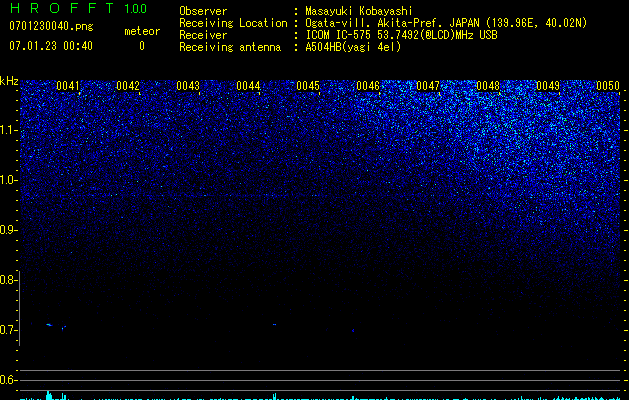Click the tall cyan level spike at far left
Viewport: 629px width, 400px height.
[49, 395]
